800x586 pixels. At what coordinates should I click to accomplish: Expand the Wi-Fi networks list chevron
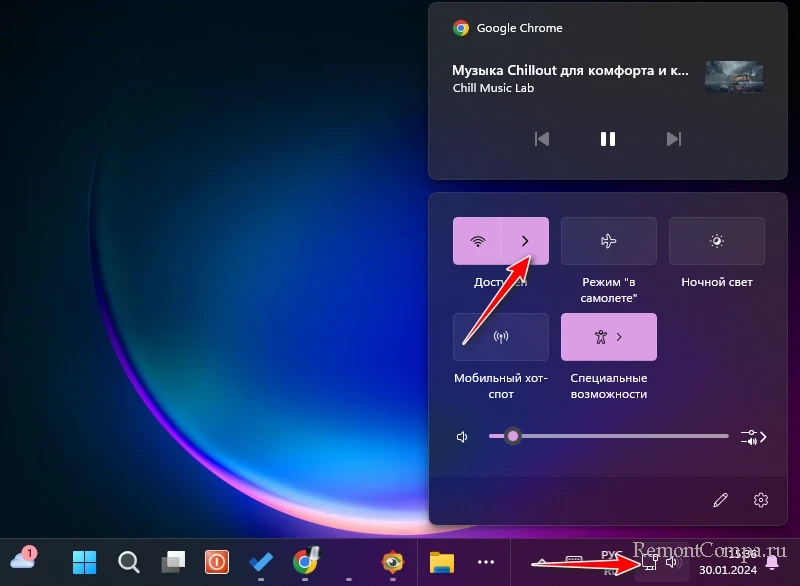[525, 241]
